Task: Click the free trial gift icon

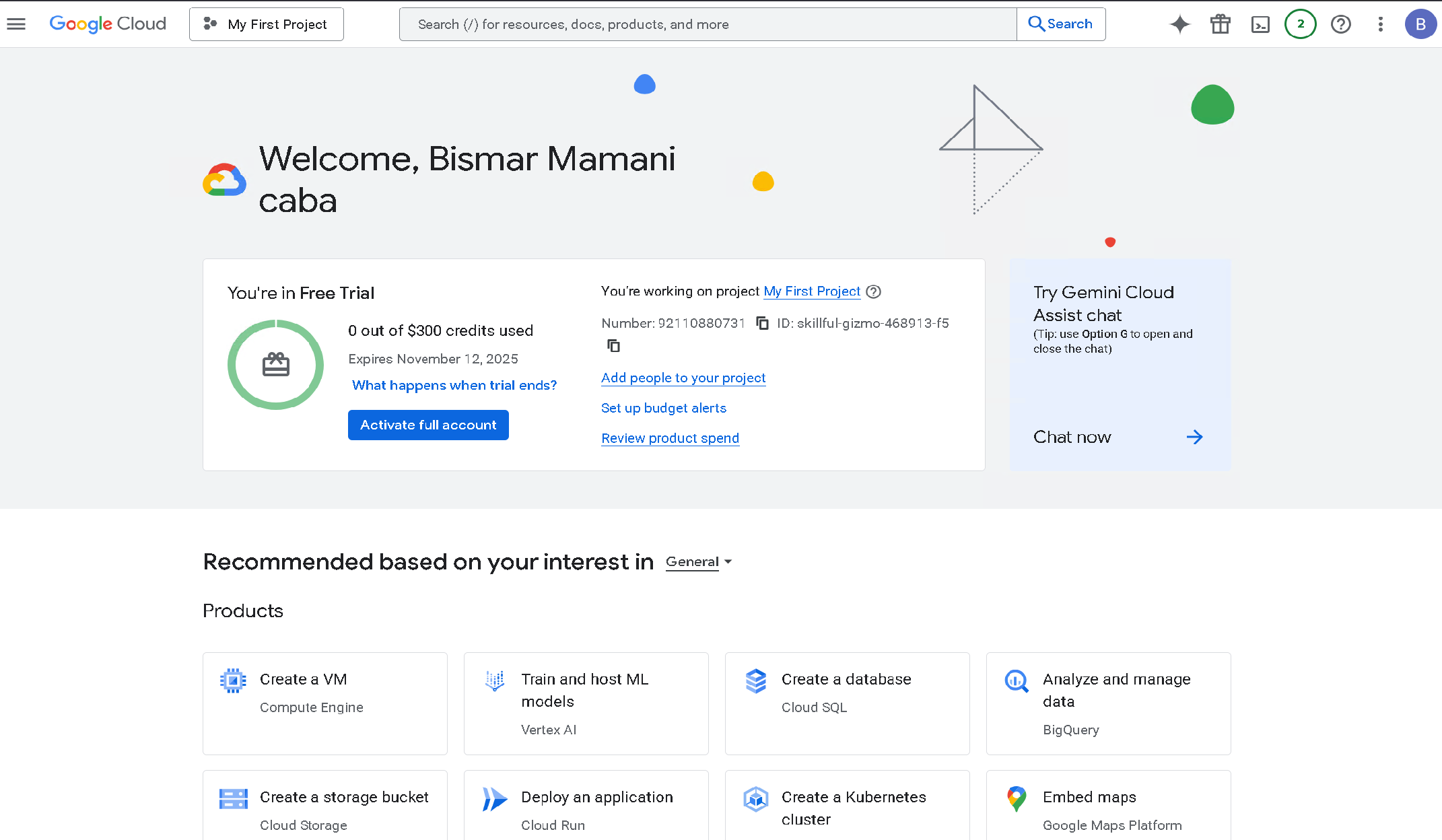Action: coord(1221,24)
